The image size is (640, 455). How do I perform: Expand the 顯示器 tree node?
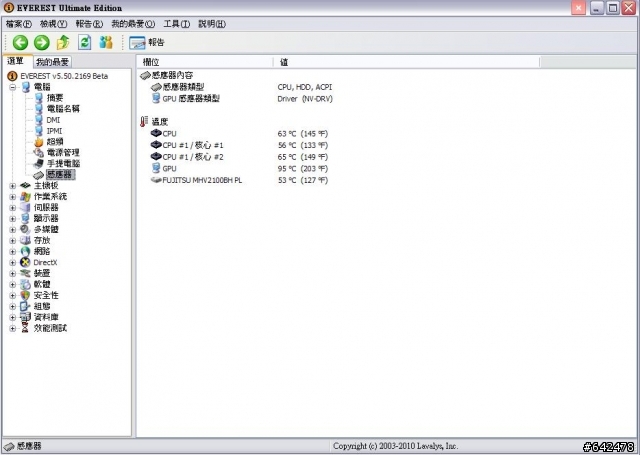point(13,219)
